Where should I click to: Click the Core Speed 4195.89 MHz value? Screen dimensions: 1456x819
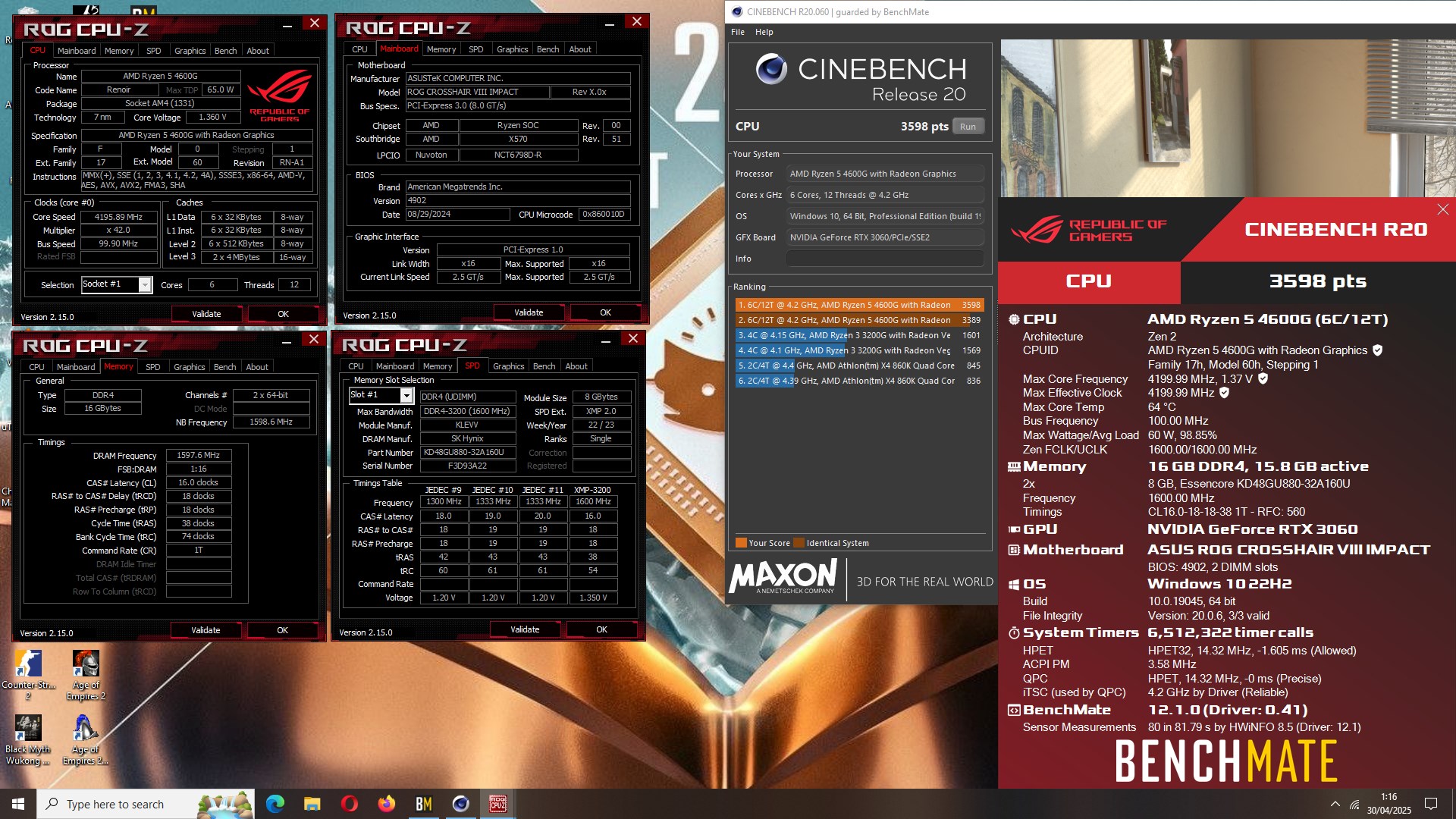[118, 217]
